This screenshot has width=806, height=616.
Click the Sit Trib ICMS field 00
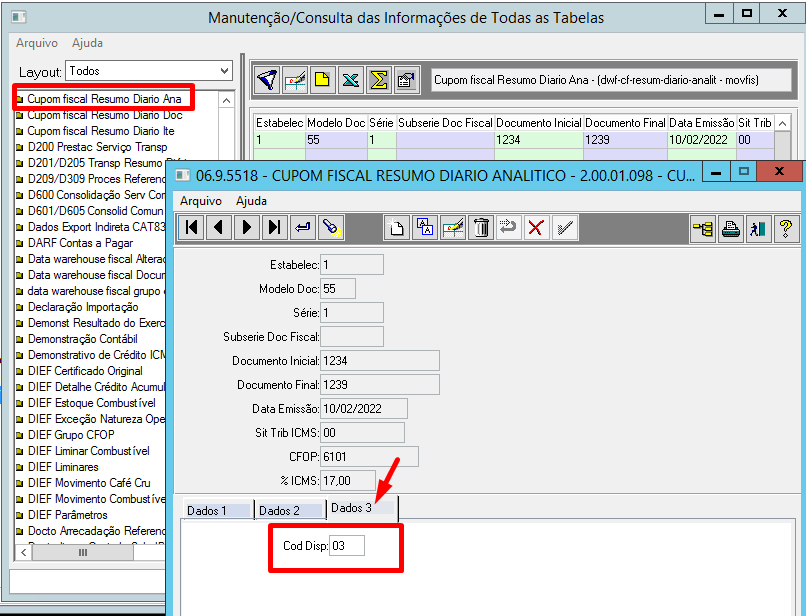click(x=362, y=432)
